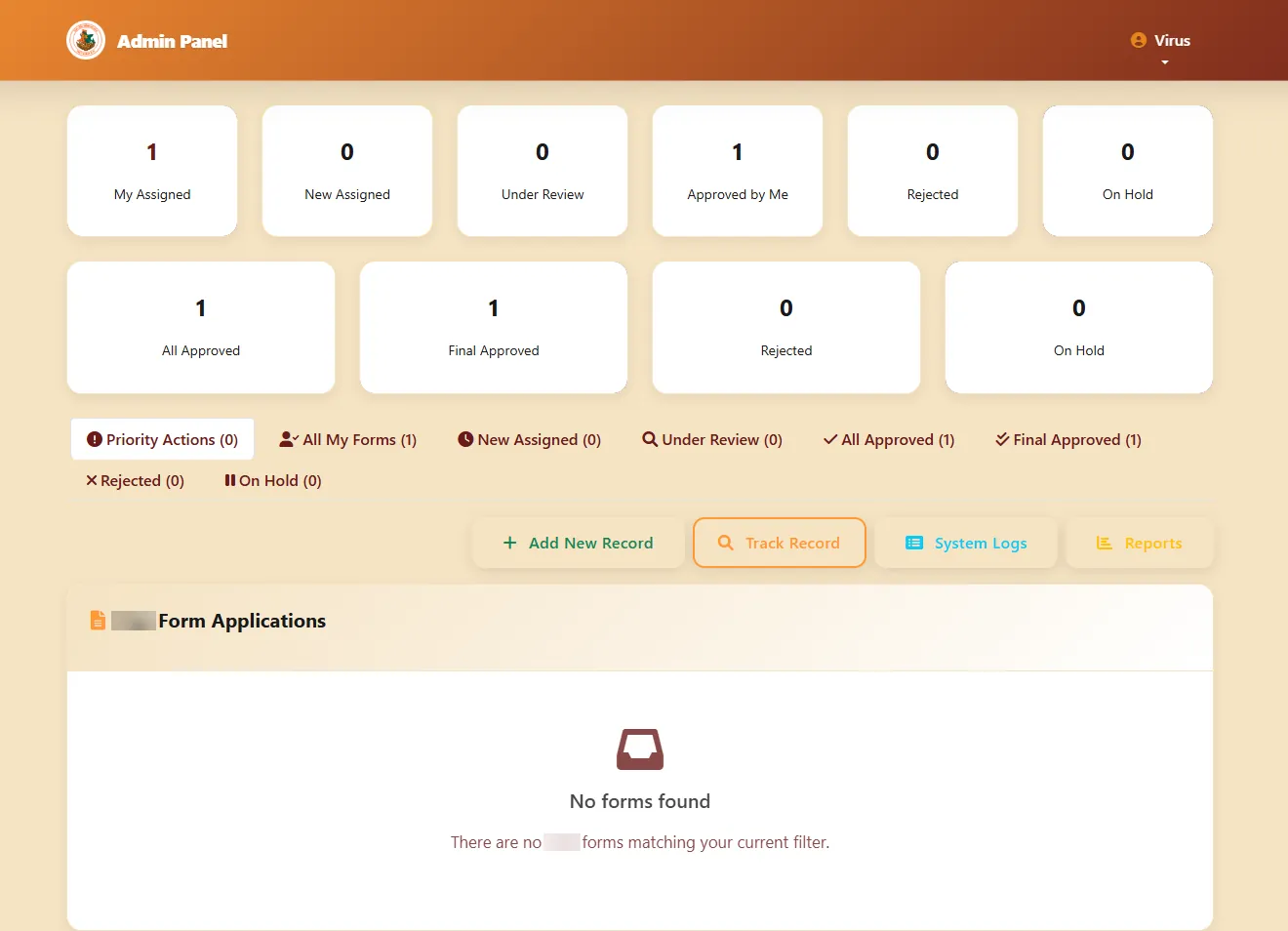Click the magnifier icon on Under Review tab
The height and width of the screenshot is (931, 1288).
tap(650, 439)
